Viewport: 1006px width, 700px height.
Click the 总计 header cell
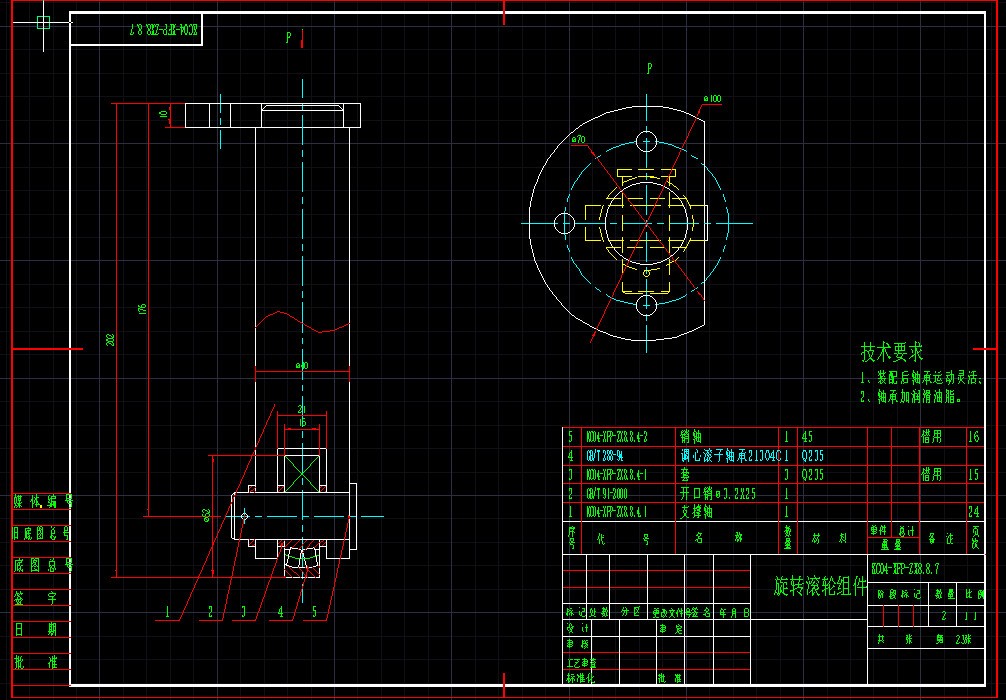pos(907,531)
